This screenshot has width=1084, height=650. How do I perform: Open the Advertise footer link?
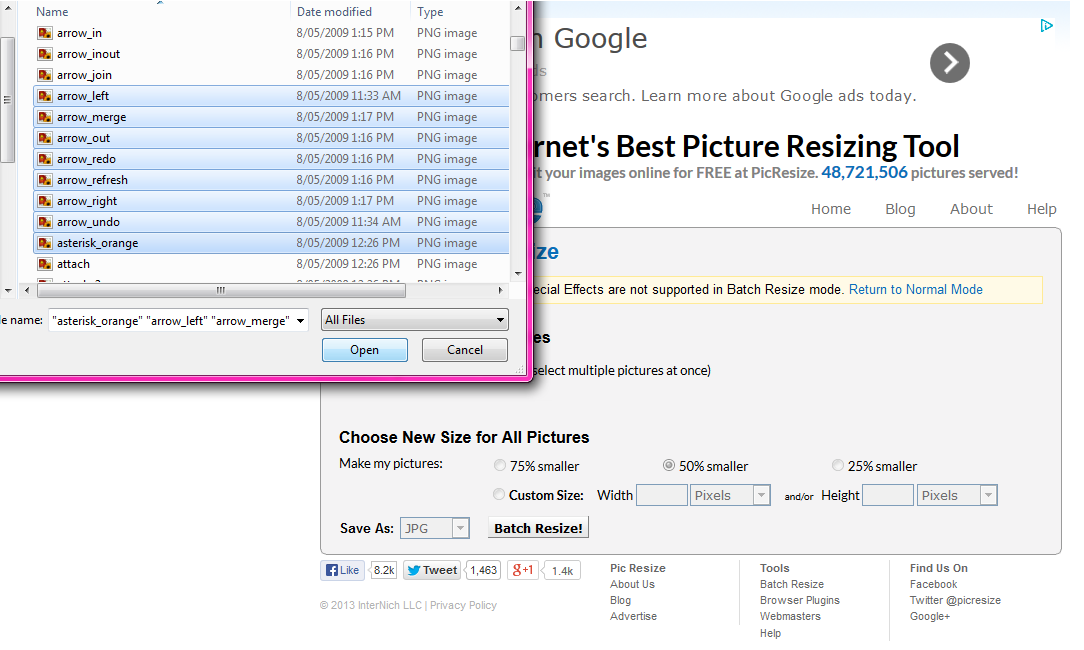(633, 616)
